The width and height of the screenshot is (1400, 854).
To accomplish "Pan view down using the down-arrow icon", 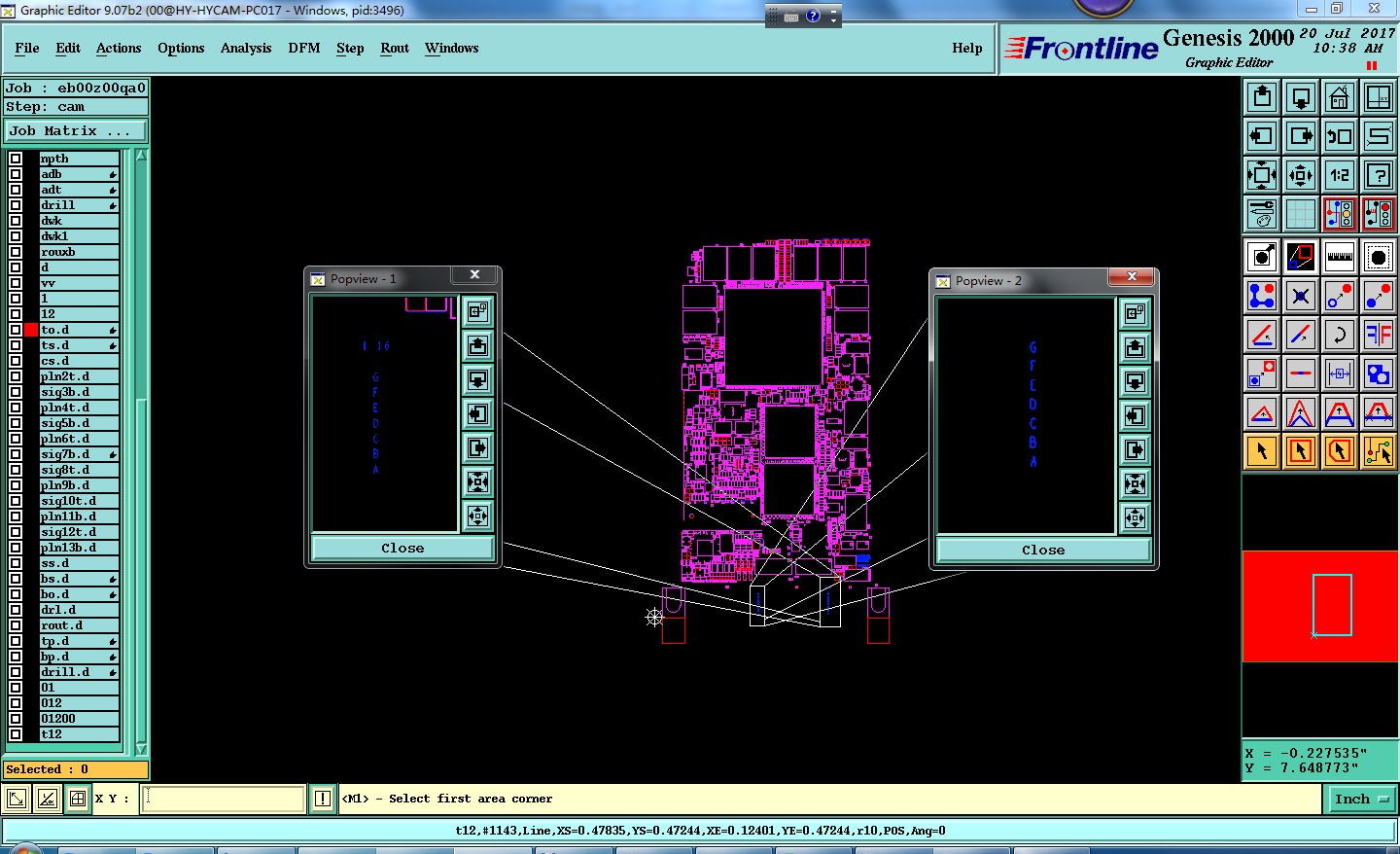I will click(x=1301, y=97).
